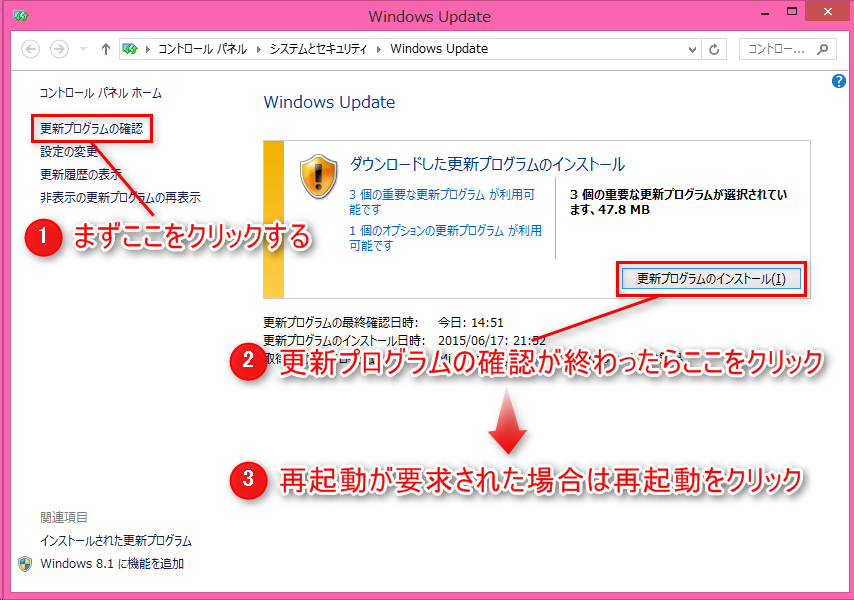Select the コントロール パネル breadcrumb
The image size is (854, 600).
[x=203, y=49]
